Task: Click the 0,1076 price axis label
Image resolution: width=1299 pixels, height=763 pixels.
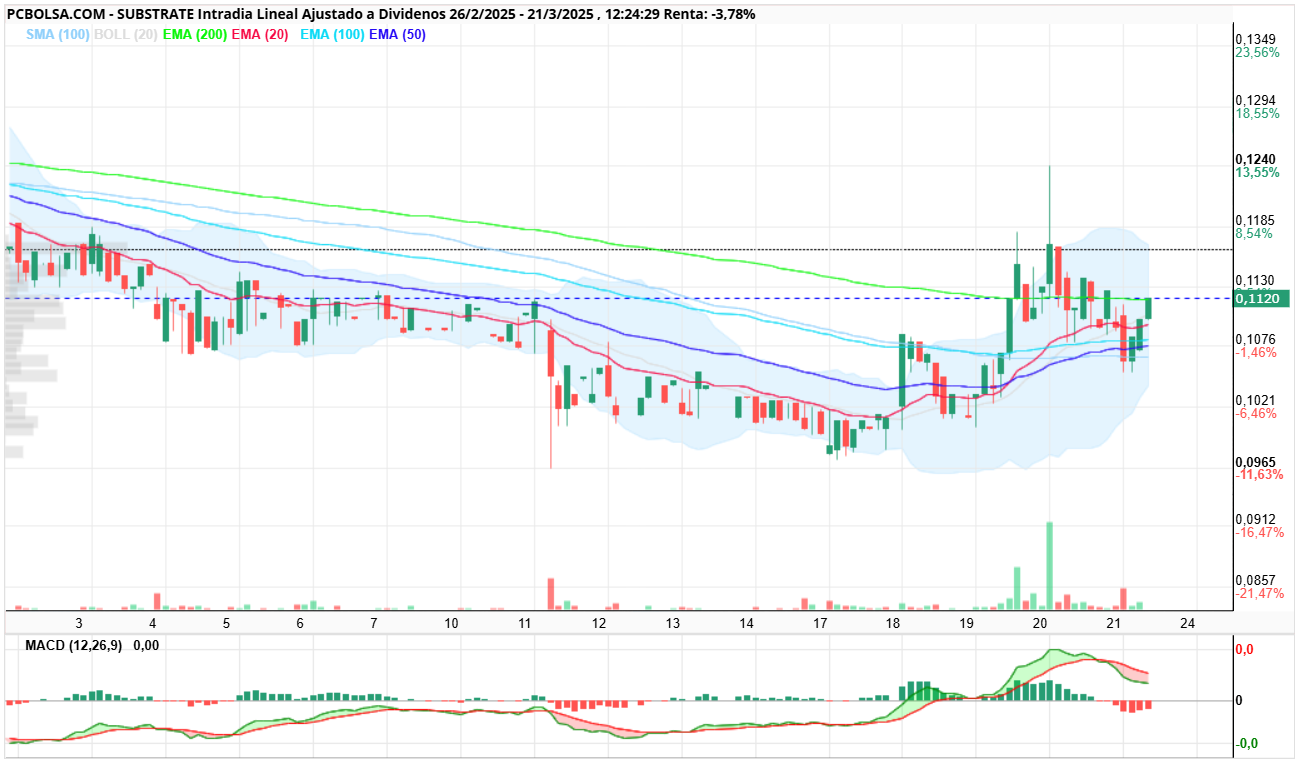Action: 1256,339
